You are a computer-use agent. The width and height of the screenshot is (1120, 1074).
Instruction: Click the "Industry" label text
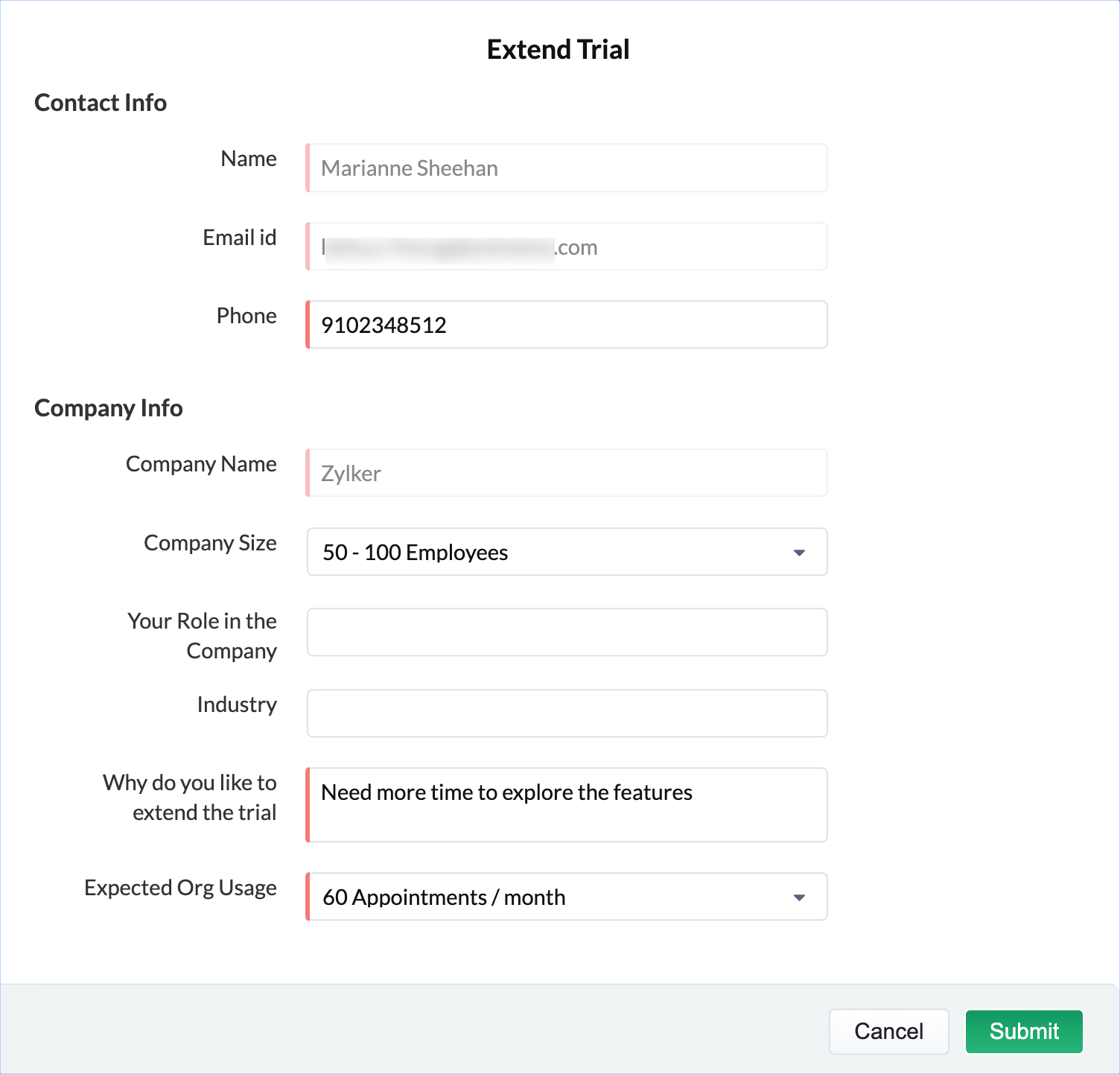tap(237, 705)
